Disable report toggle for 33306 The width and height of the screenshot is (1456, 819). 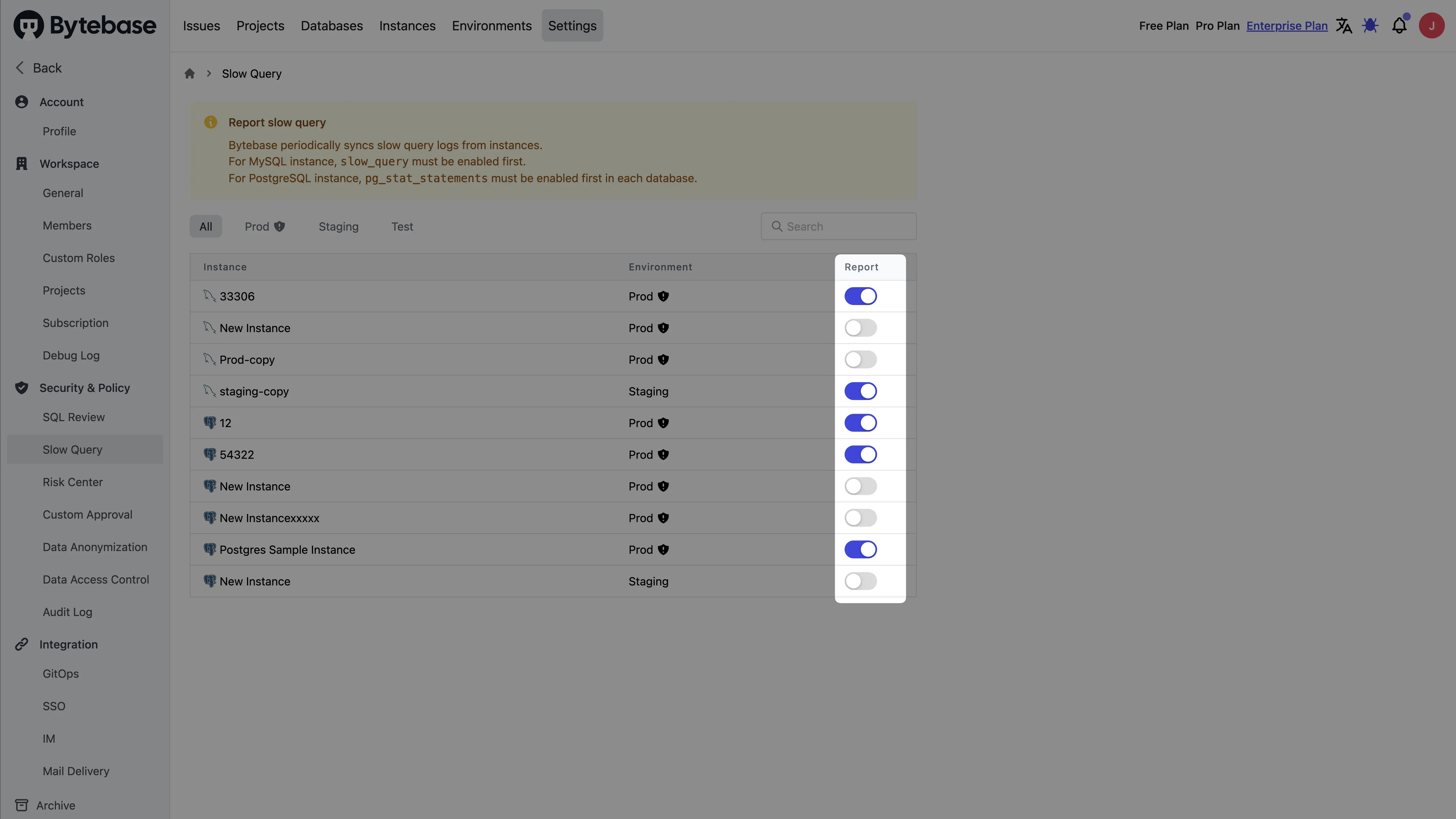[x=860, y=296]
